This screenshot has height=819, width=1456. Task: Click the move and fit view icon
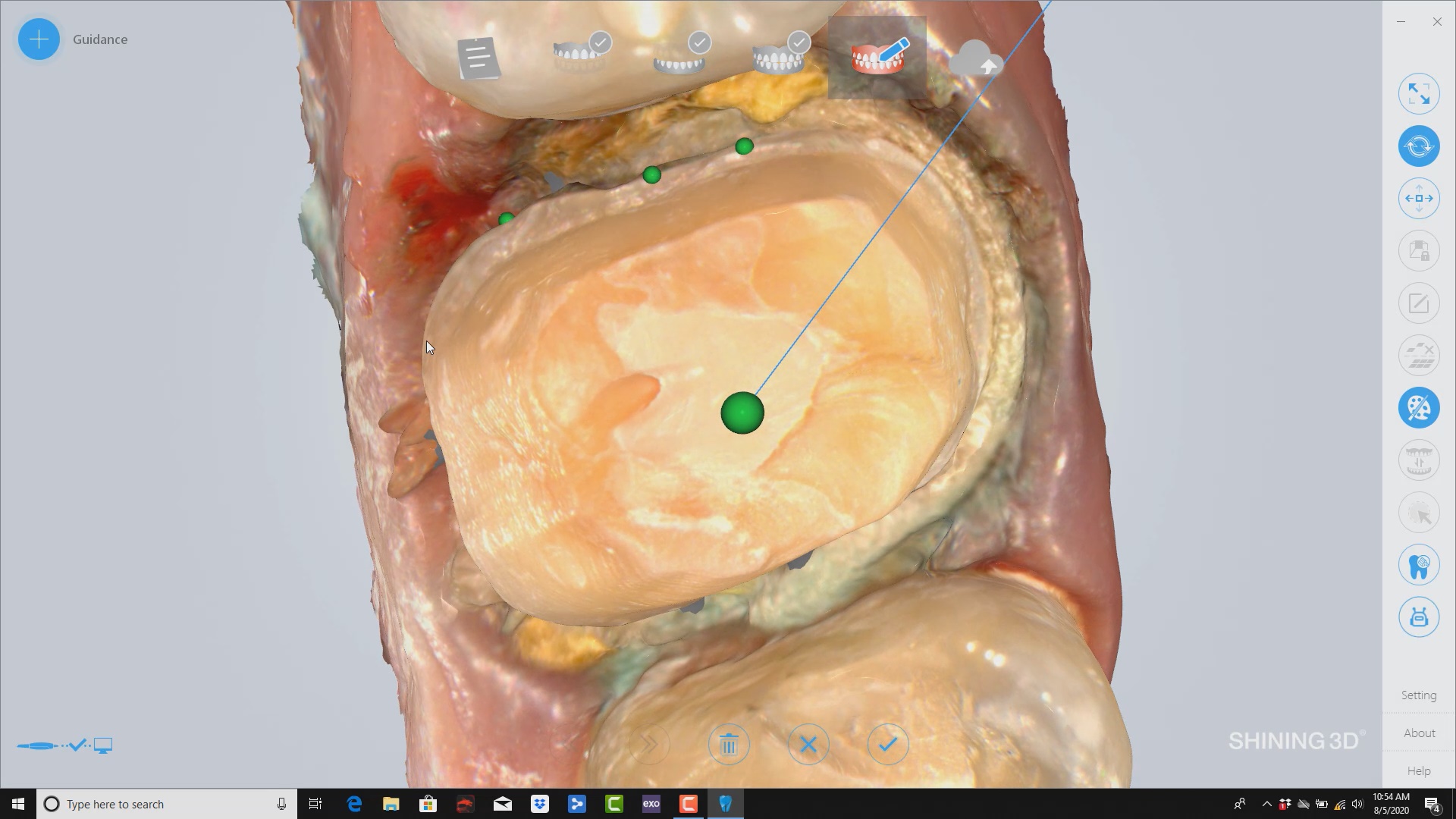point(1418,199)
